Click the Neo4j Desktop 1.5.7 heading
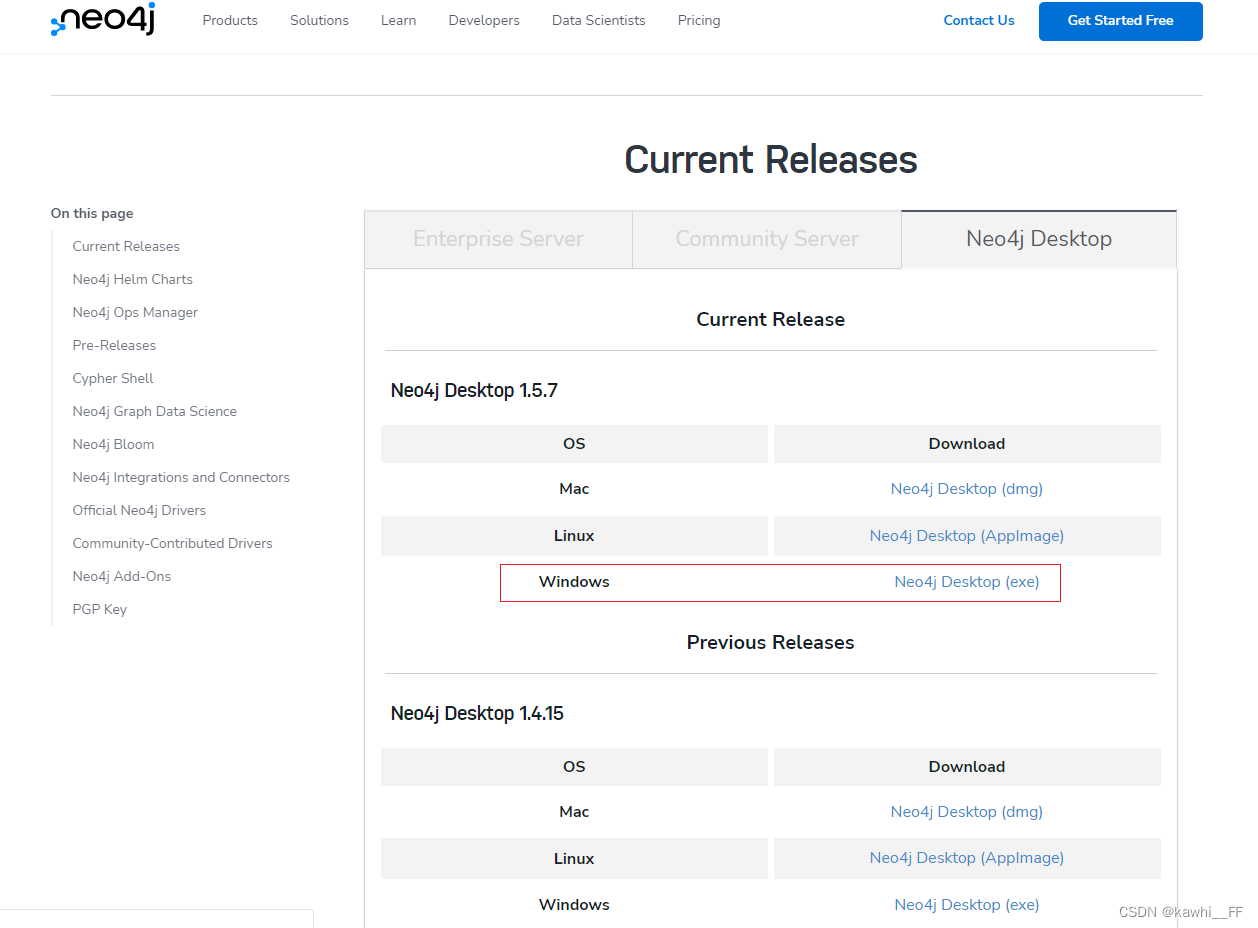Viewport: 1258px width, 928px height. tap(474, 391)
